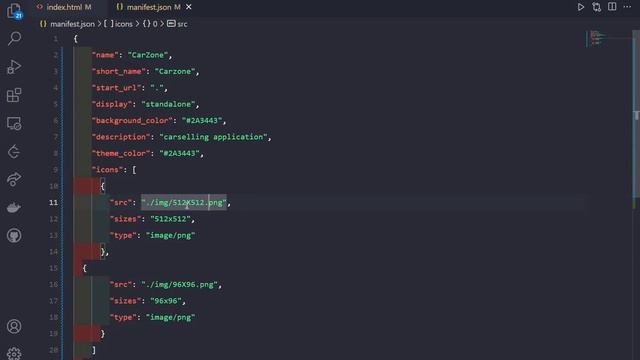The width and height of the screenshot is (640, 360).
Task: Click the theme_color "#2A3443" value
Action: [180, 153]
